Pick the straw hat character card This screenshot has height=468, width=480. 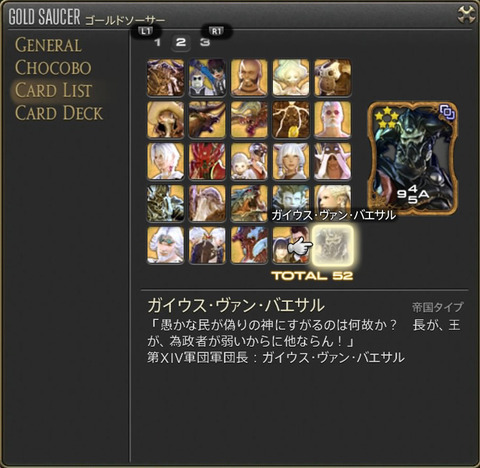(x=165, y=120)
